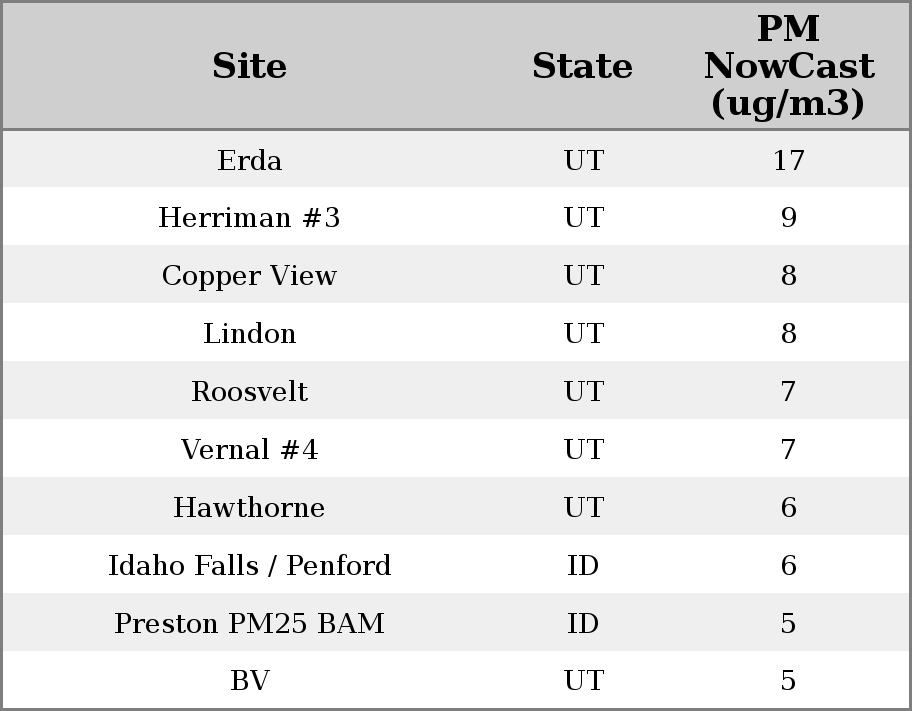Click Erda's PM value of 17
This screenshot has width=912, height=711.
coord(788,161)
